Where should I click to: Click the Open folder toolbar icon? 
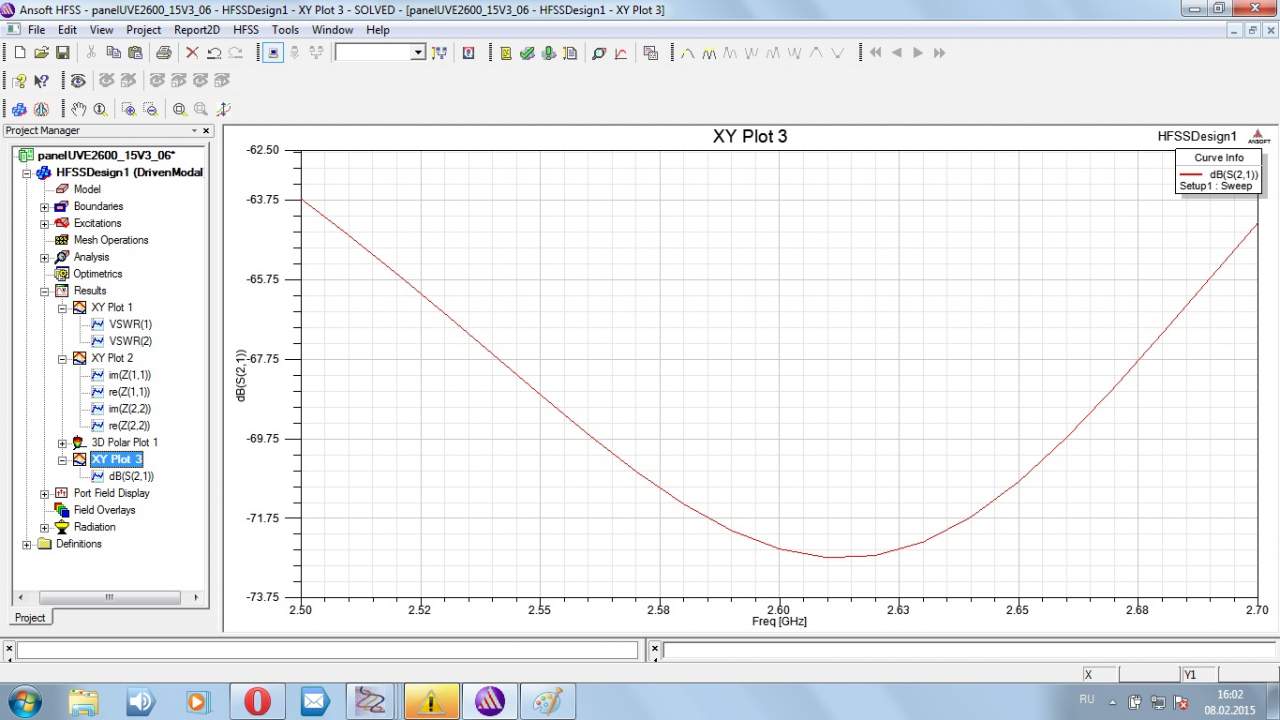coord(41,53)
